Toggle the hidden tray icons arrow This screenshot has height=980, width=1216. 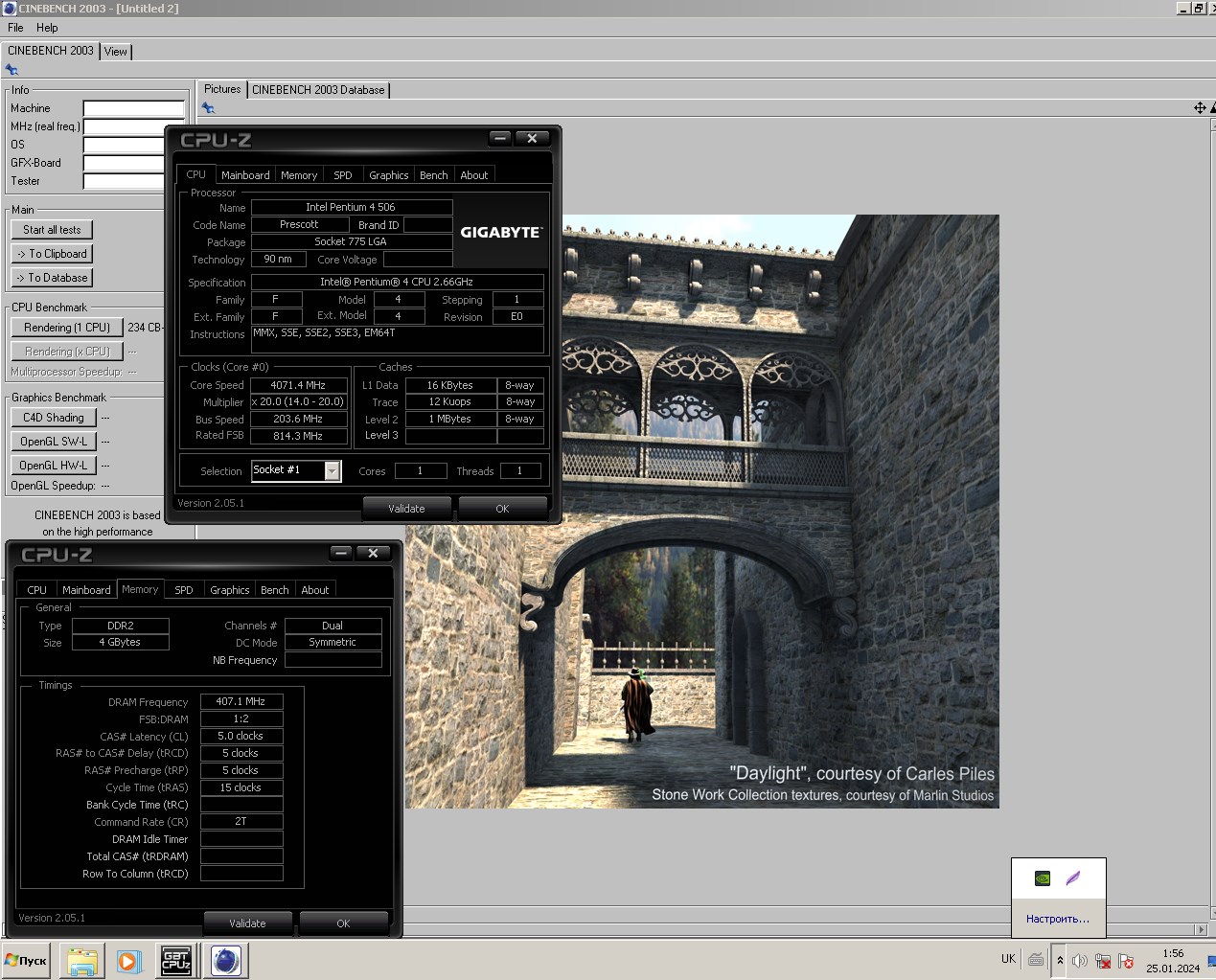click(x=1060, y=960)
